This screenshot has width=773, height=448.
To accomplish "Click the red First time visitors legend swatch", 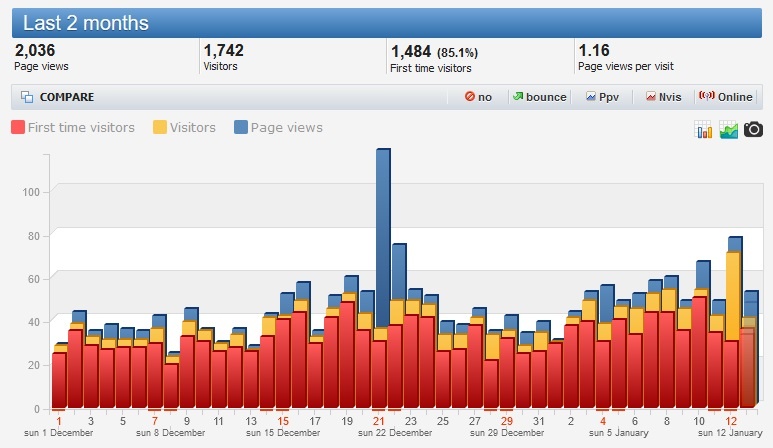I will 18,127.
